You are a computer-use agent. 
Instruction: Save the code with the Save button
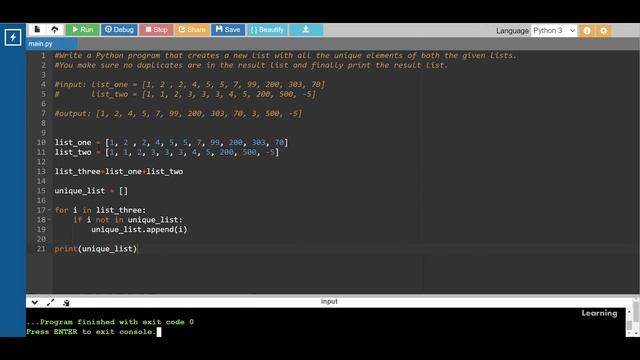[x=228, y=30]
